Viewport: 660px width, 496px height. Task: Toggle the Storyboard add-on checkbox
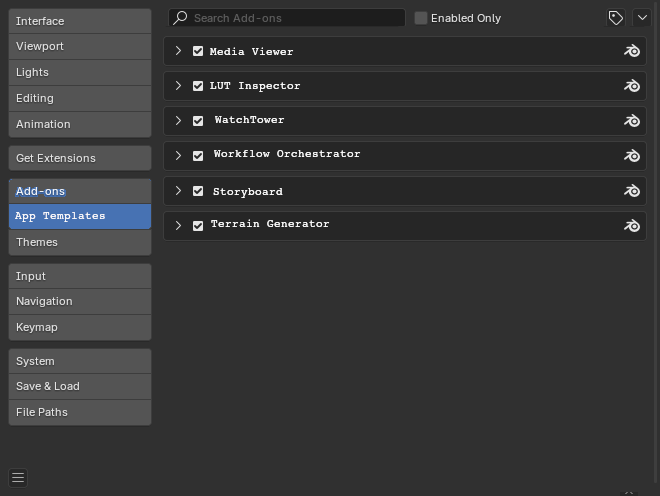click(x=198, y=191)
